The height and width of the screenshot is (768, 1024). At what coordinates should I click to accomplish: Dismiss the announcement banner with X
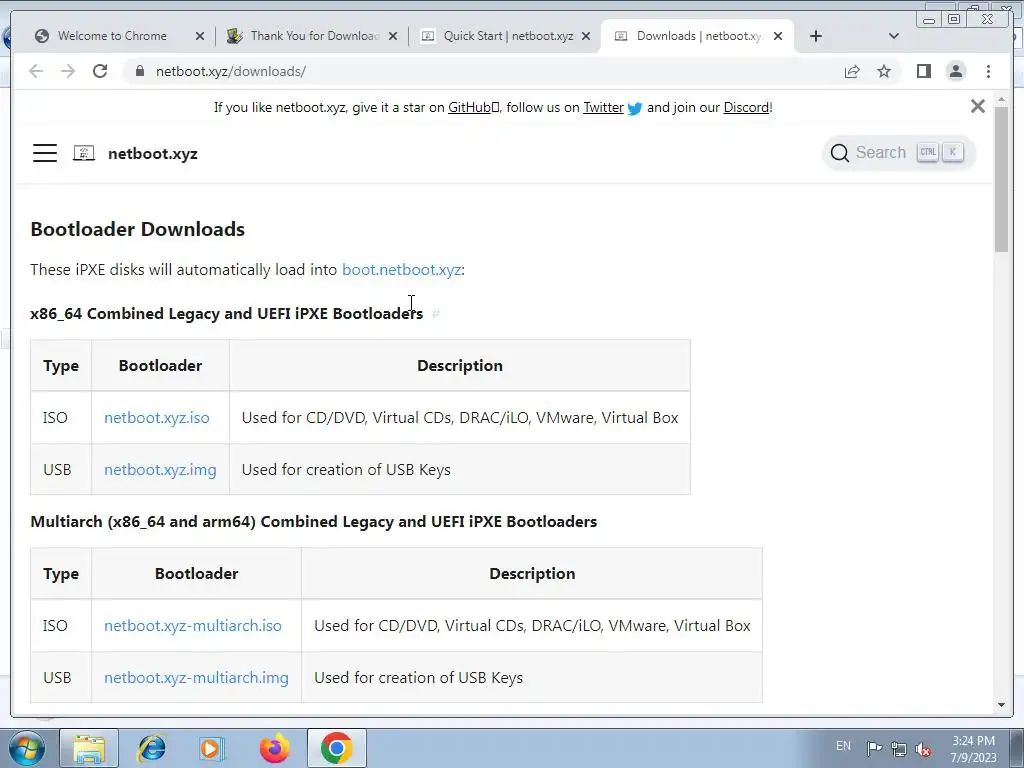pyautogui.click(x=977, y=106)
